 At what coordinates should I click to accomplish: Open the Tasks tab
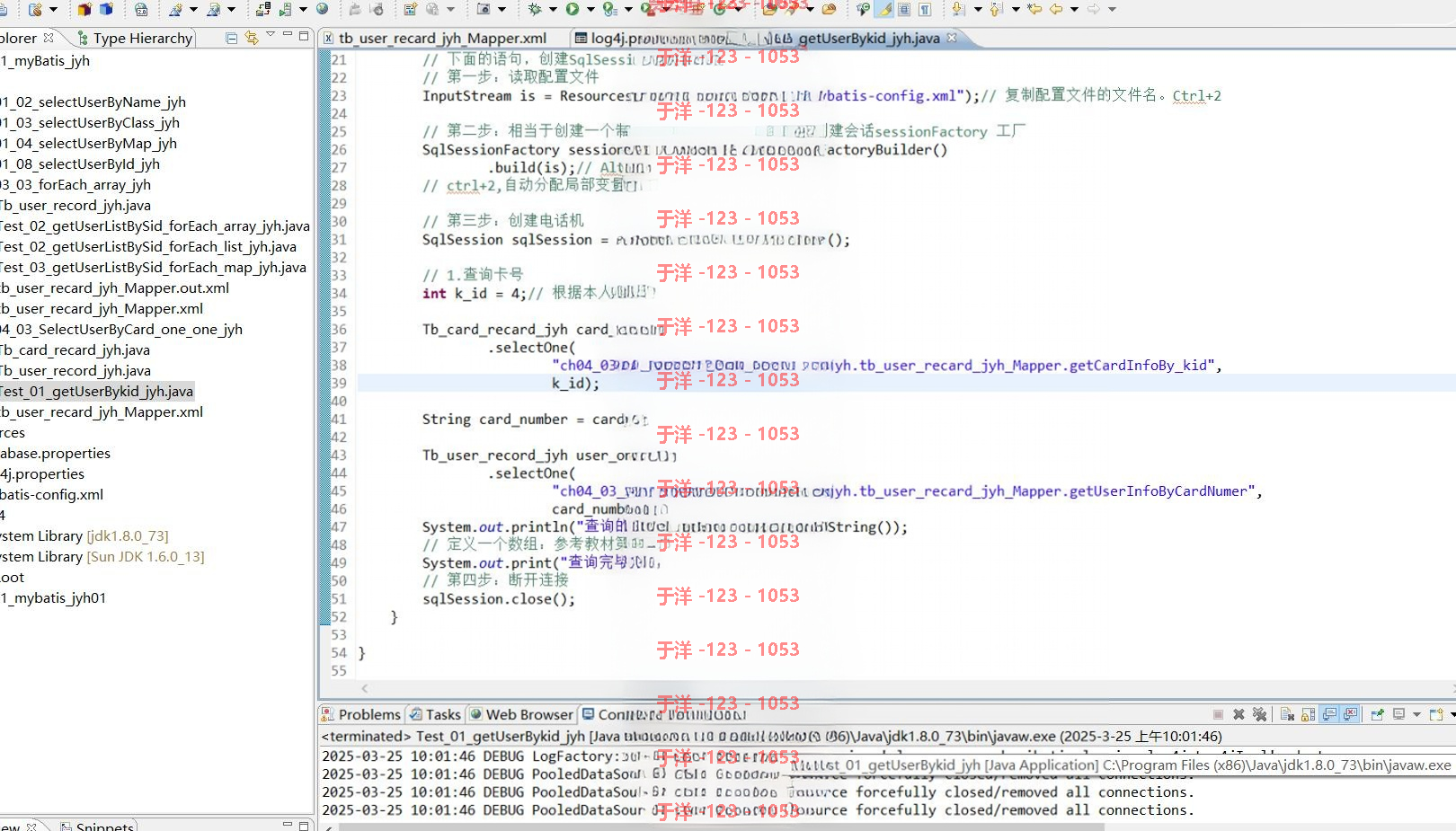(x=435, y=714)
